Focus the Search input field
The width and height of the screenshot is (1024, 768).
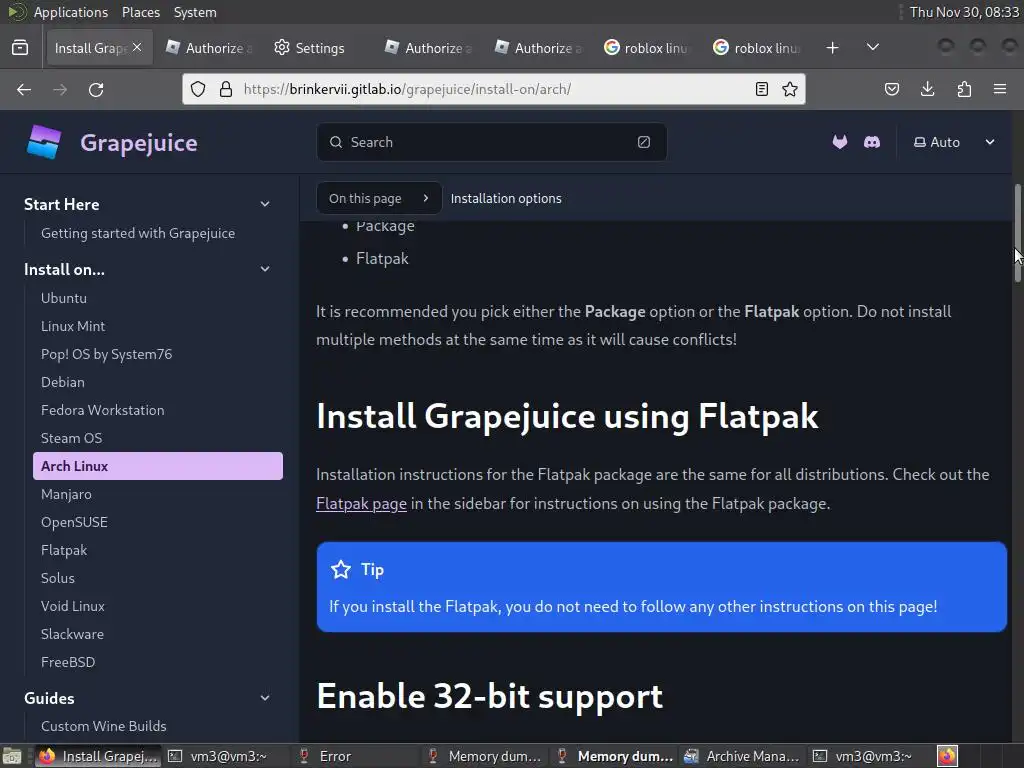pyautogui.click(x=491, y=142)
